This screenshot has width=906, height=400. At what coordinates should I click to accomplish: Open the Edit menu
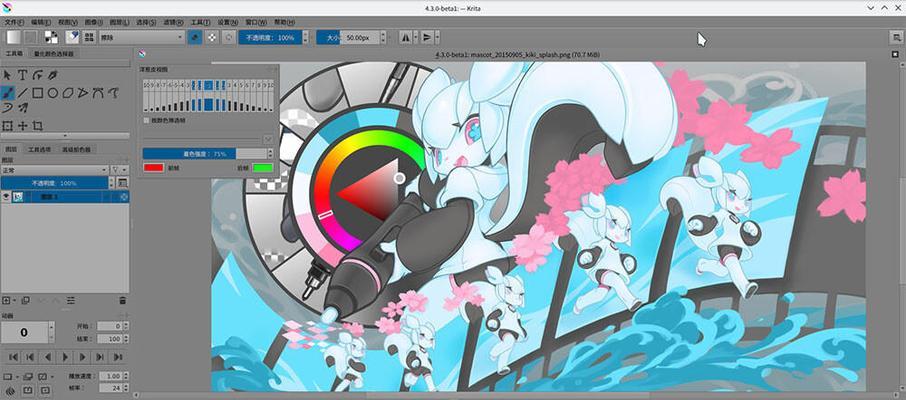pyautogui.click(x=42, y=22)
